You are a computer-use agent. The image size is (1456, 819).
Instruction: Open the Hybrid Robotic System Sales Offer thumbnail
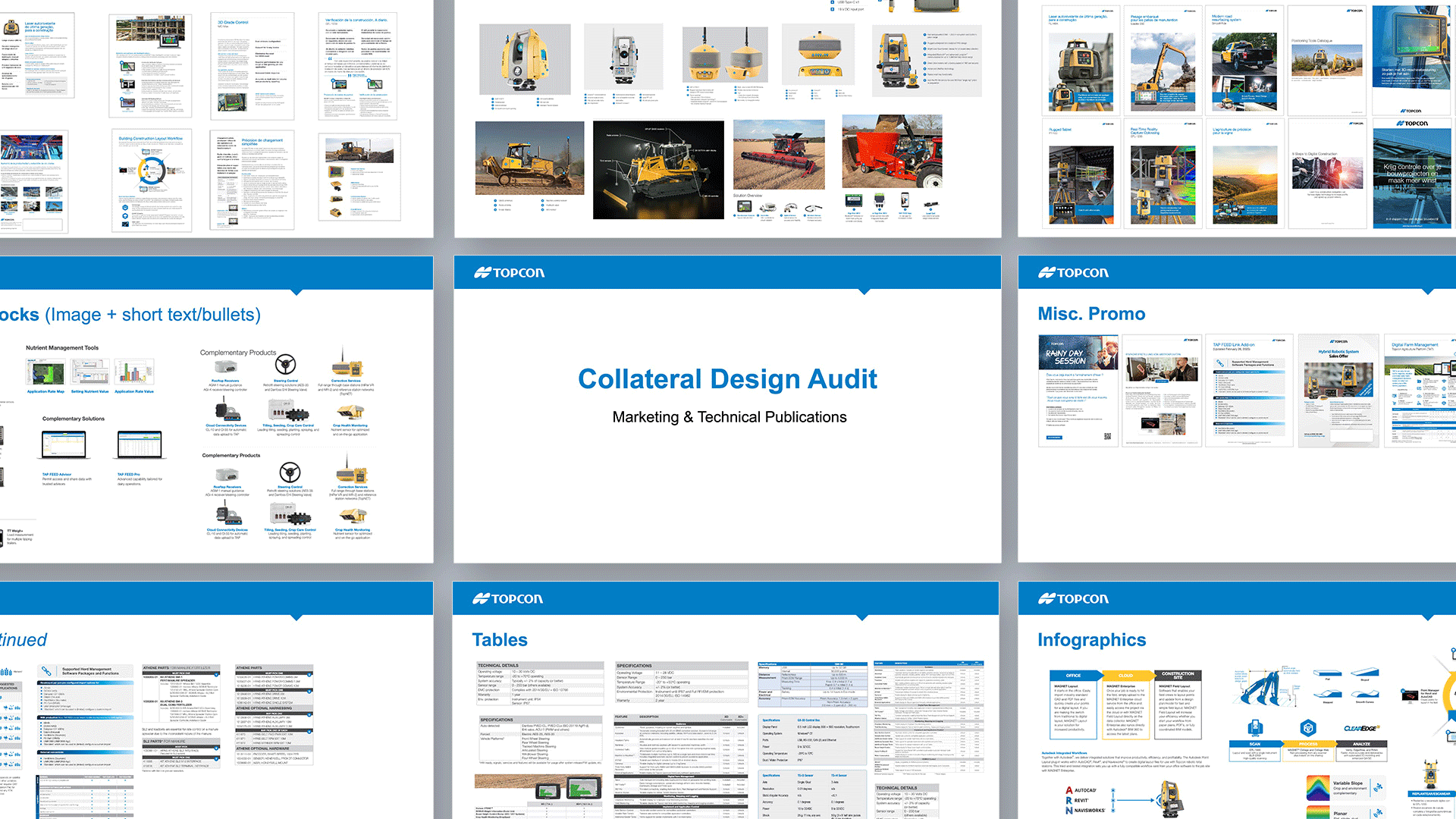1338,390
